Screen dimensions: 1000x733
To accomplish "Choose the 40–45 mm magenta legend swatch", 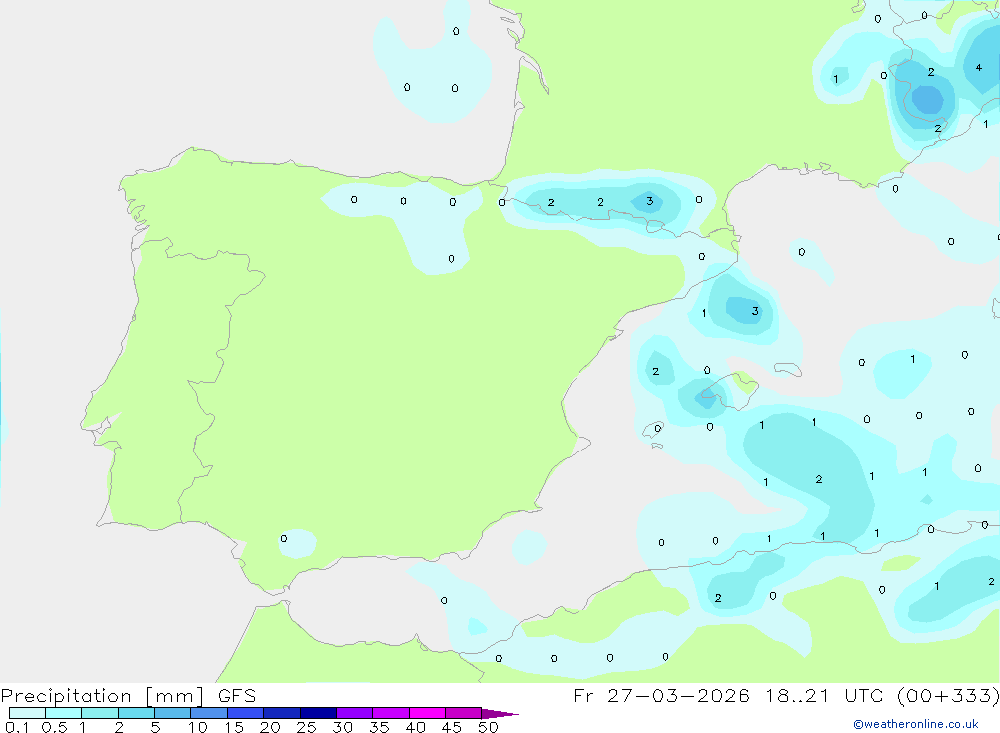I will [x=427, y=713].
